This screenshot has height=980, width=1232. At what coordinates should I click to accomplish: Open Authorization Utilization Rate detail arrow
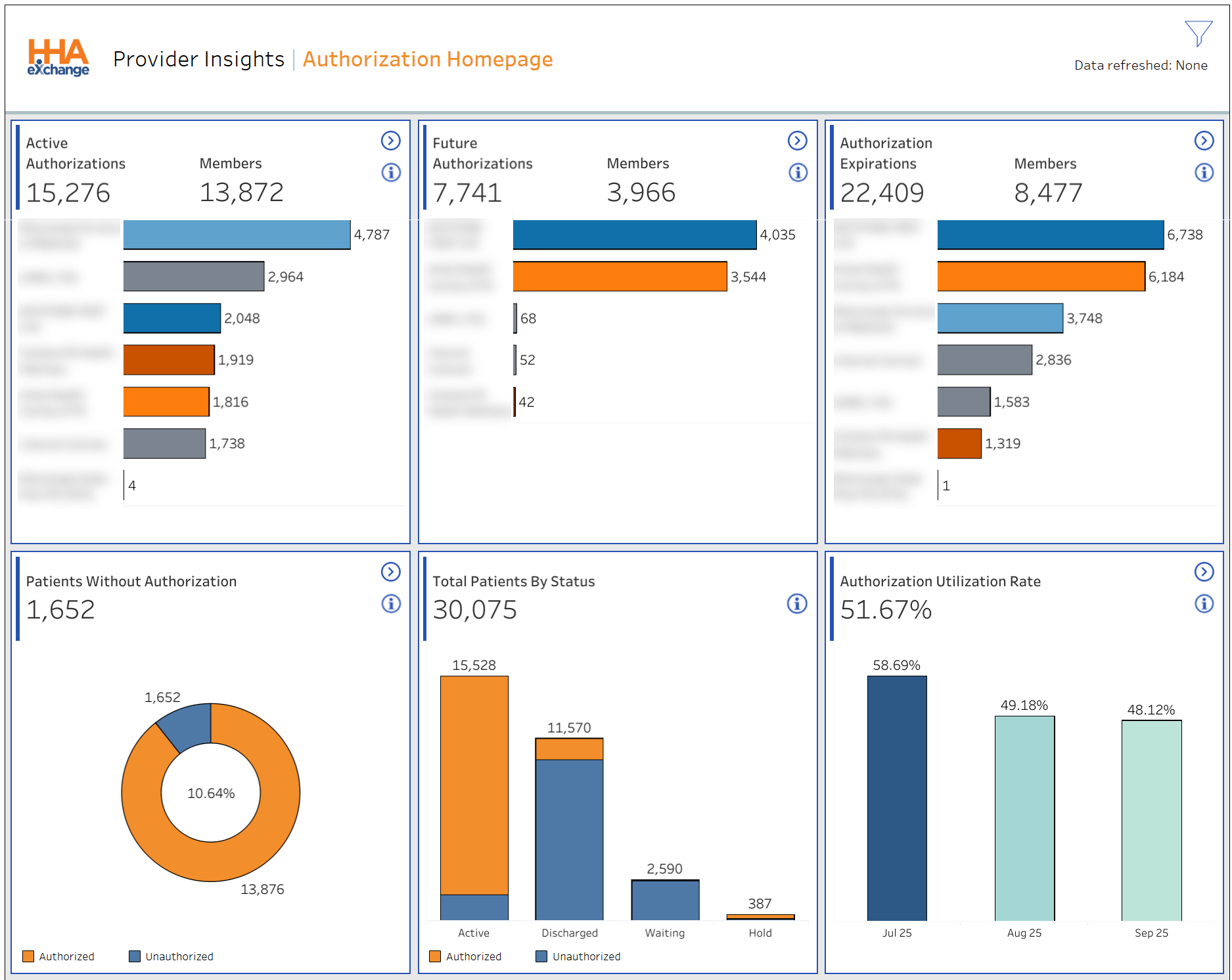[1203, 572]
